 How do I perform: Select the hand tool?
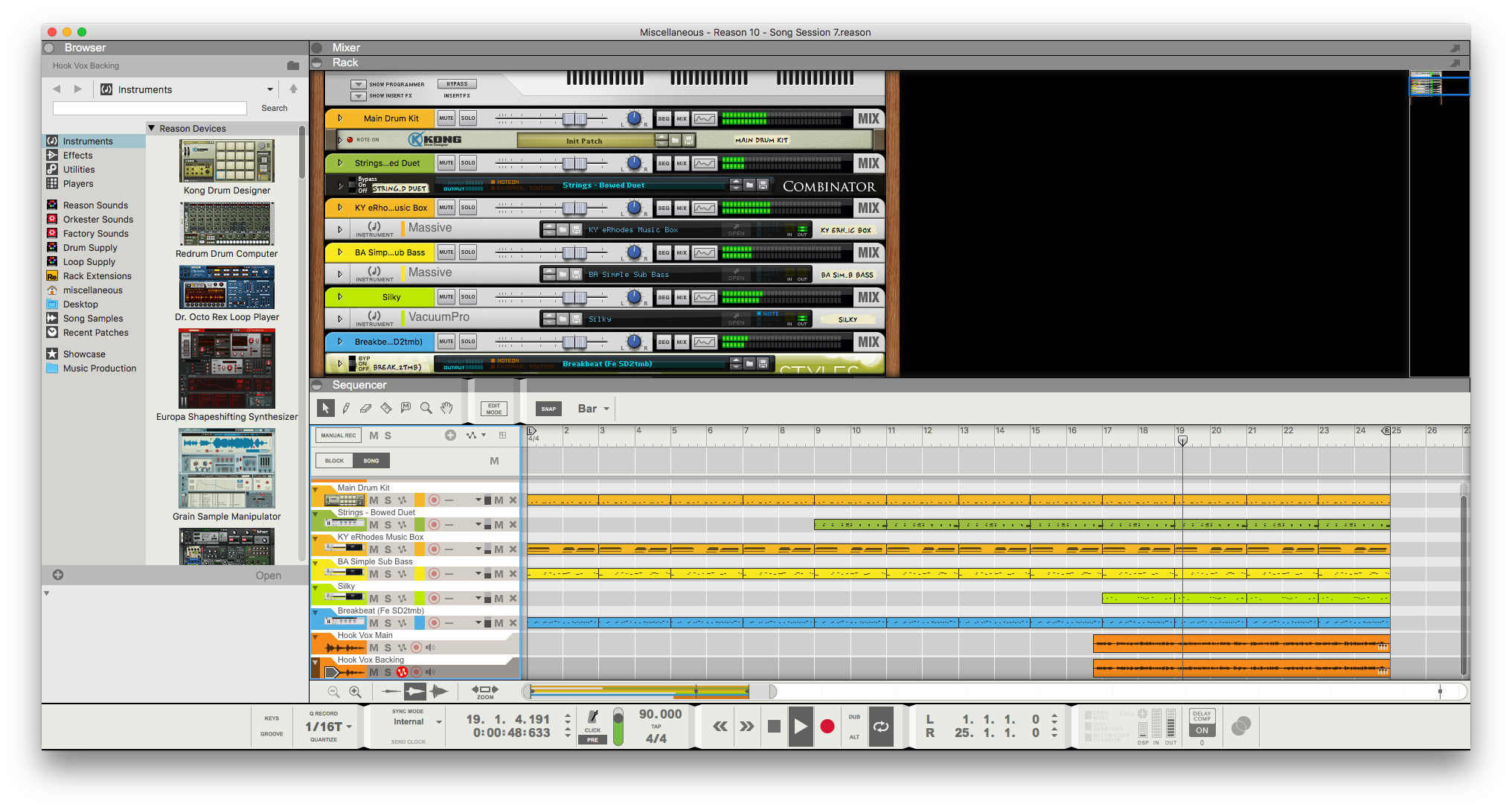(446, 408)
